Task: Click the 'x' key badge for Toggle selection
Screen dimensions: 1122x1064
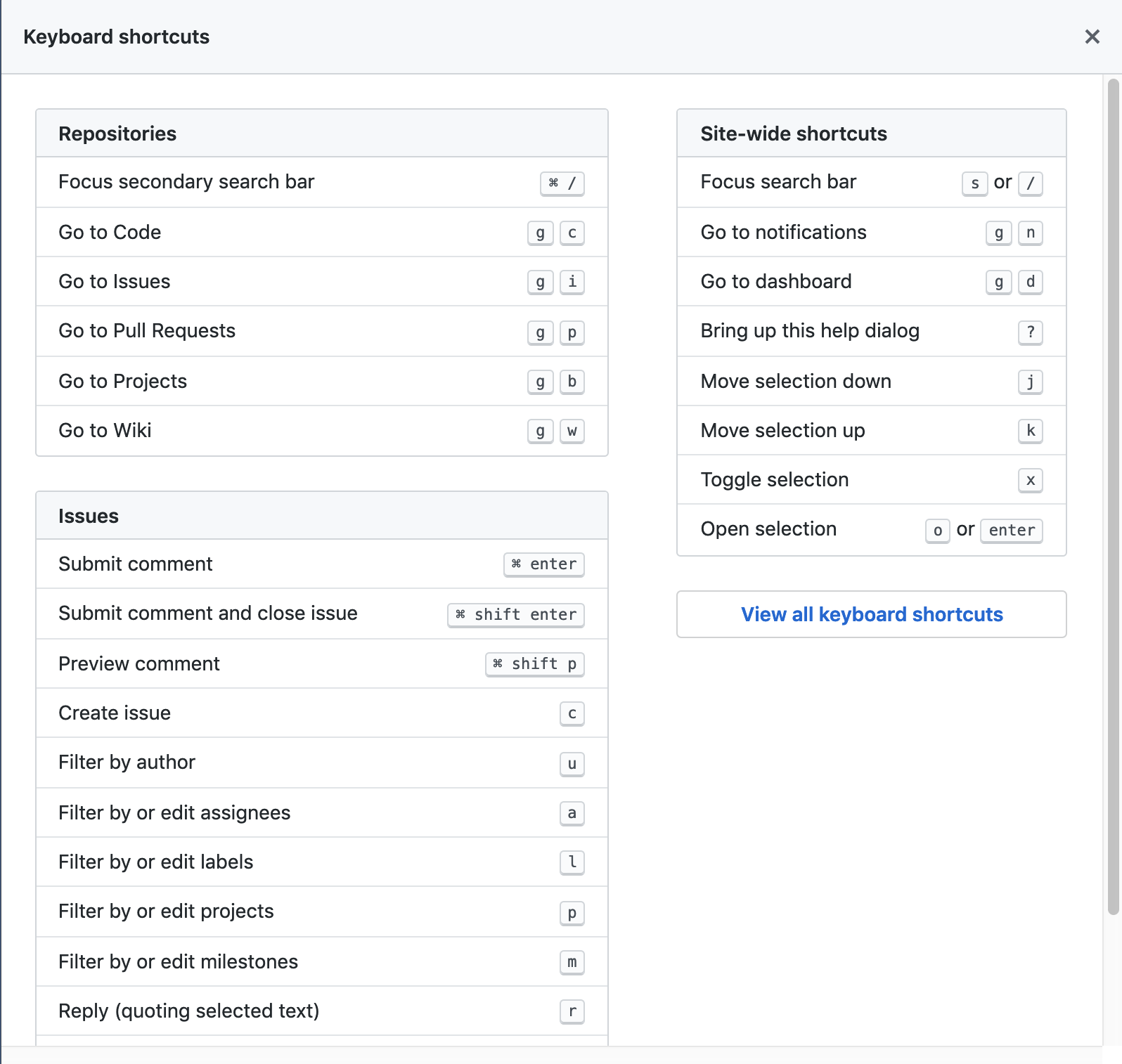Action: click(x=1030, y=481)
